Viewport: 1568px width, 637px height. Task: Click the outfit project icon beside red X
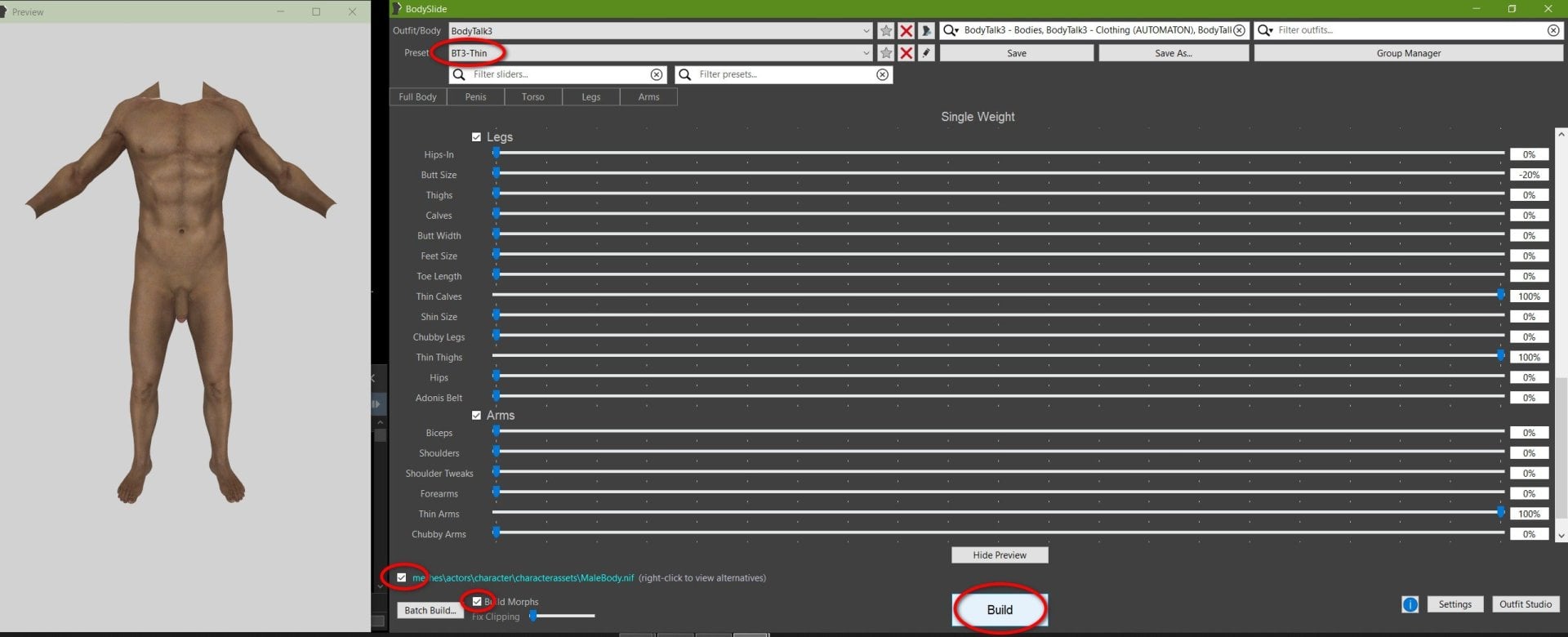coord(926,31)
